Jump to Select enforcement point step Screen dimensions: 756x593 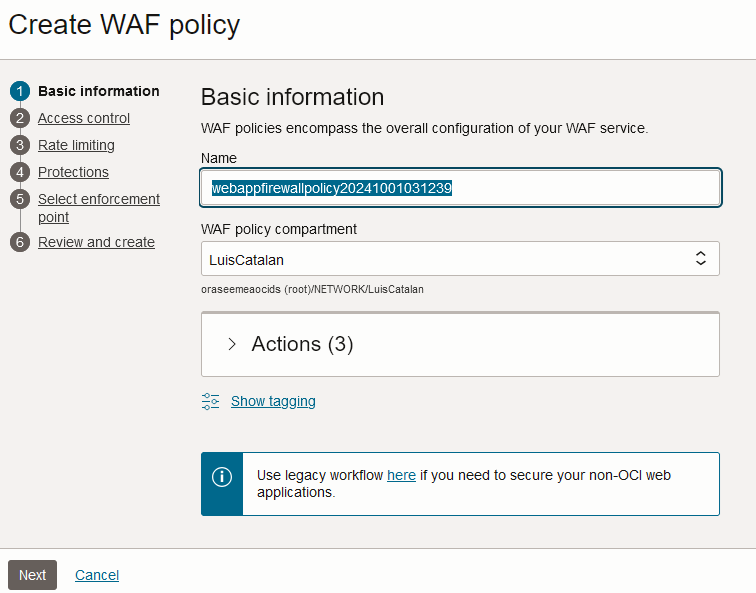click(x=98, y=199)
